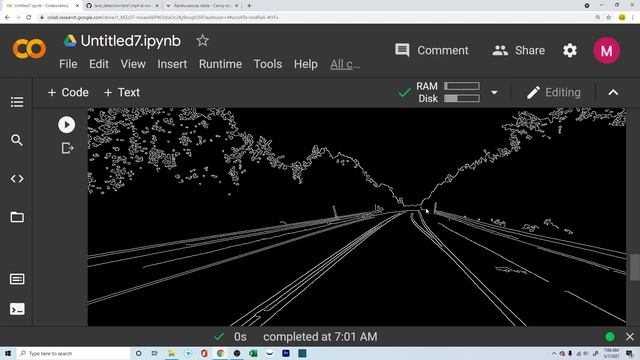Screen dimensions: 640x360
Task: Open find and replace search in sidebar
Action: [x=17, y=140]
